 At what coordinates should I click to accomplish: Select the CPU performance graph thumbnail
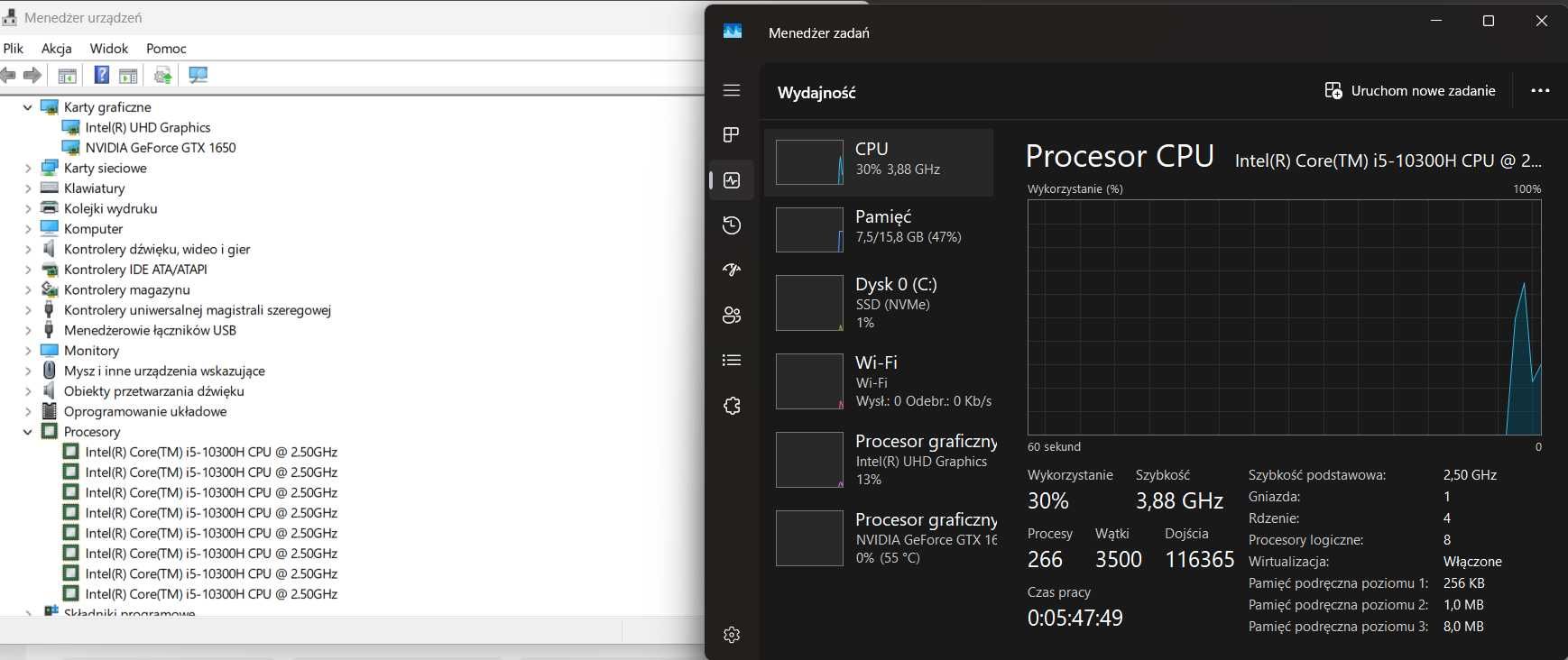[809, 162]
